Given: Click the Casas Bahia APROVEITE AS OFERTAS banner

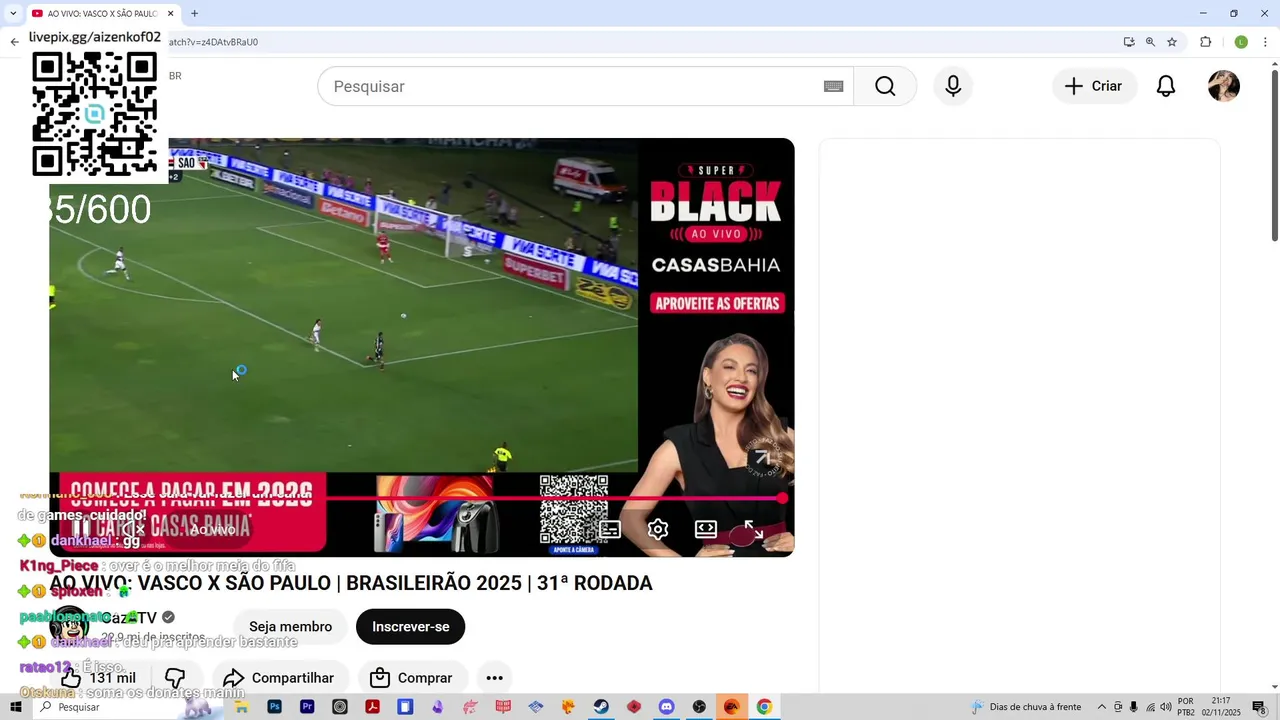Looking at the screenshot, I should click(x=716, y=303).
